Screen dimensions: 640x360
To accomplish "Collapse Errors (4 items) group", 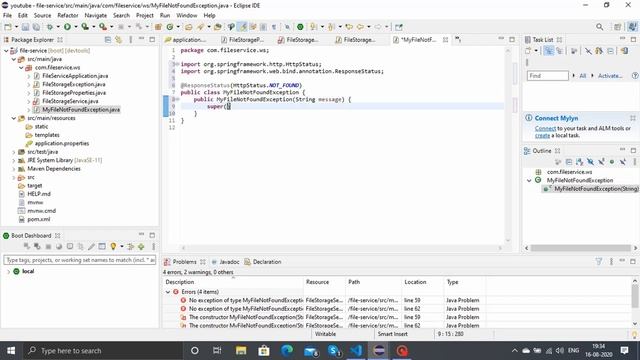I will (168, 292).
